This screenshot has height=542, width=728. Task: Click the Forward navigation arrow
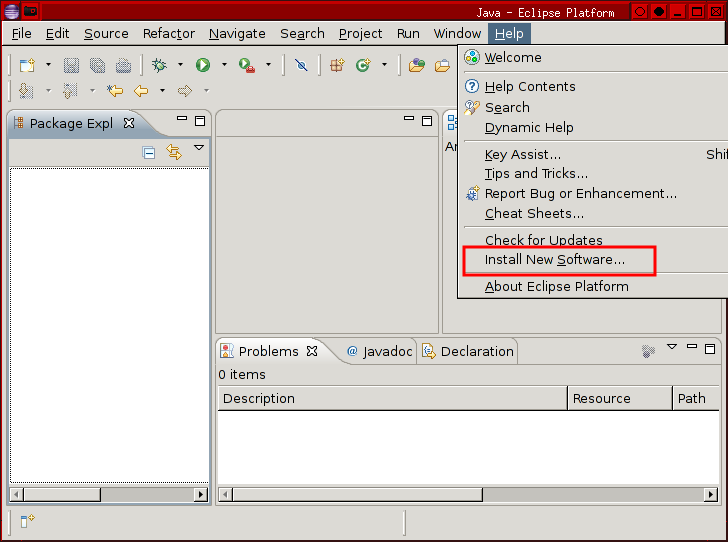185,91
